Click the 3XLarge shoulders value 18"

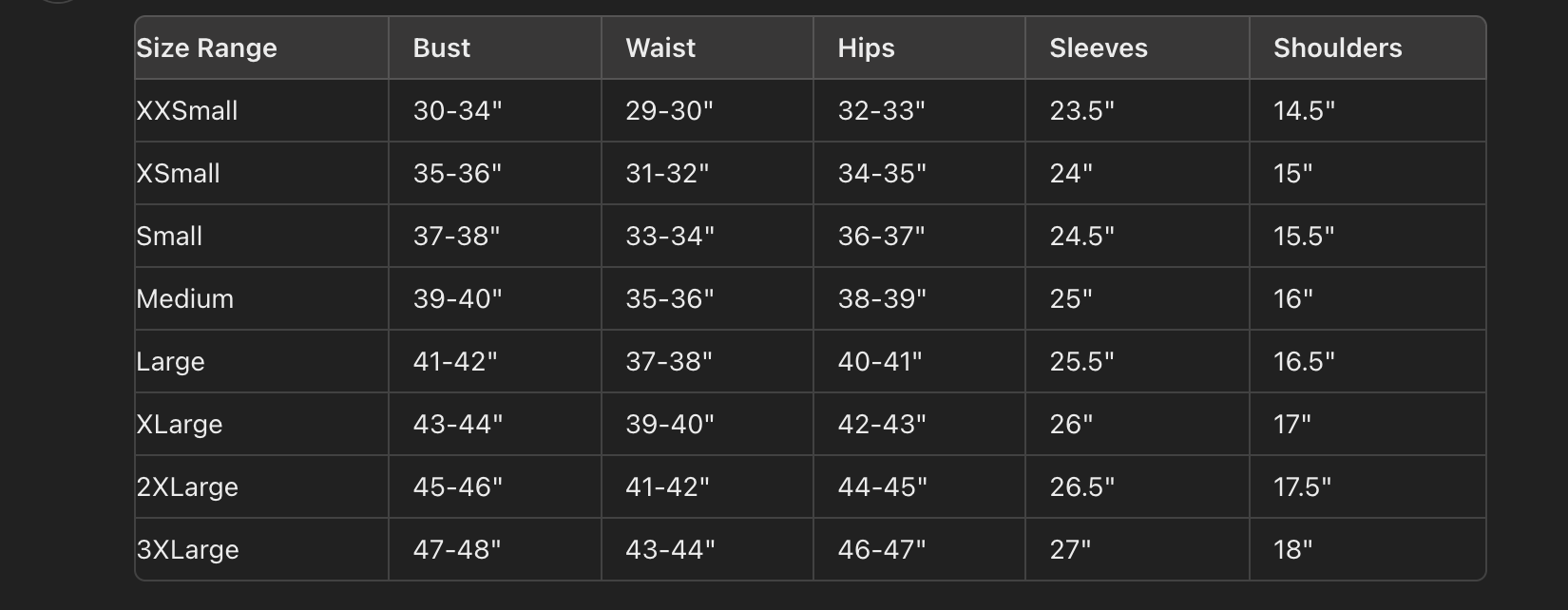click(1293, 550)
